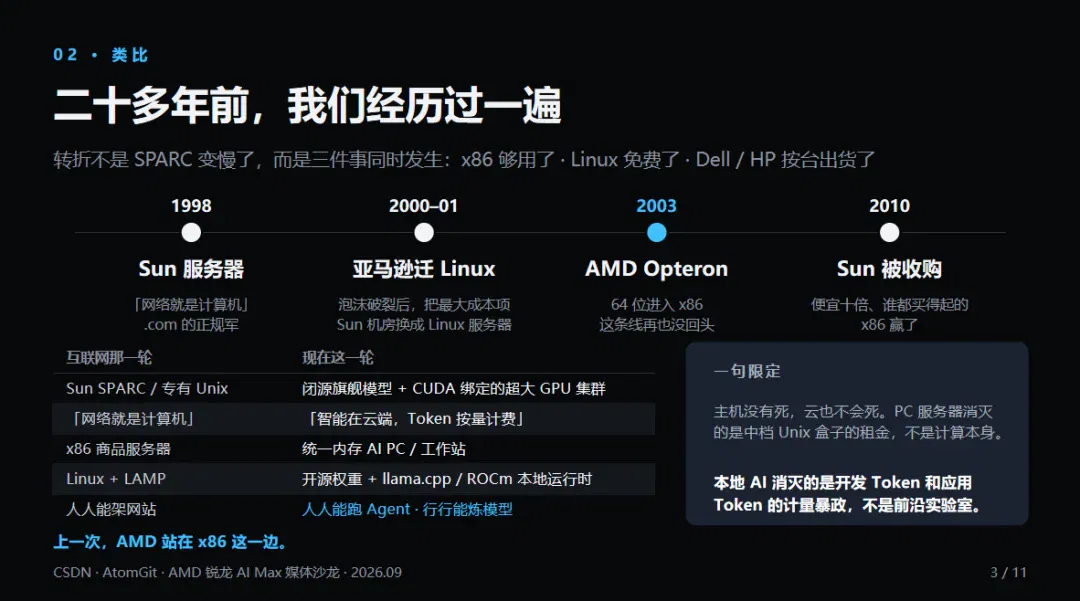Click the footer 'CSDN · AtomGit · AMD' text
Viewport: 1080px width, 601px height.
[x=127, y=572]
